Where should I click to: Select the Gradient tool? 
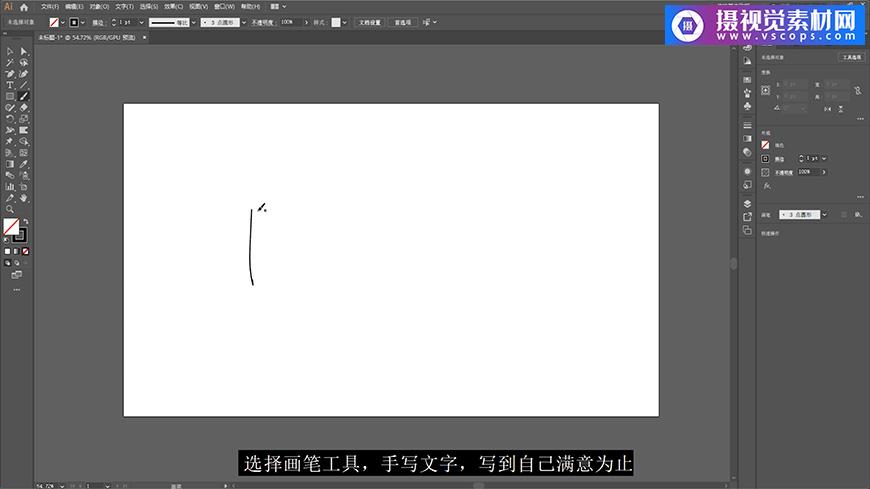point(9,164)
